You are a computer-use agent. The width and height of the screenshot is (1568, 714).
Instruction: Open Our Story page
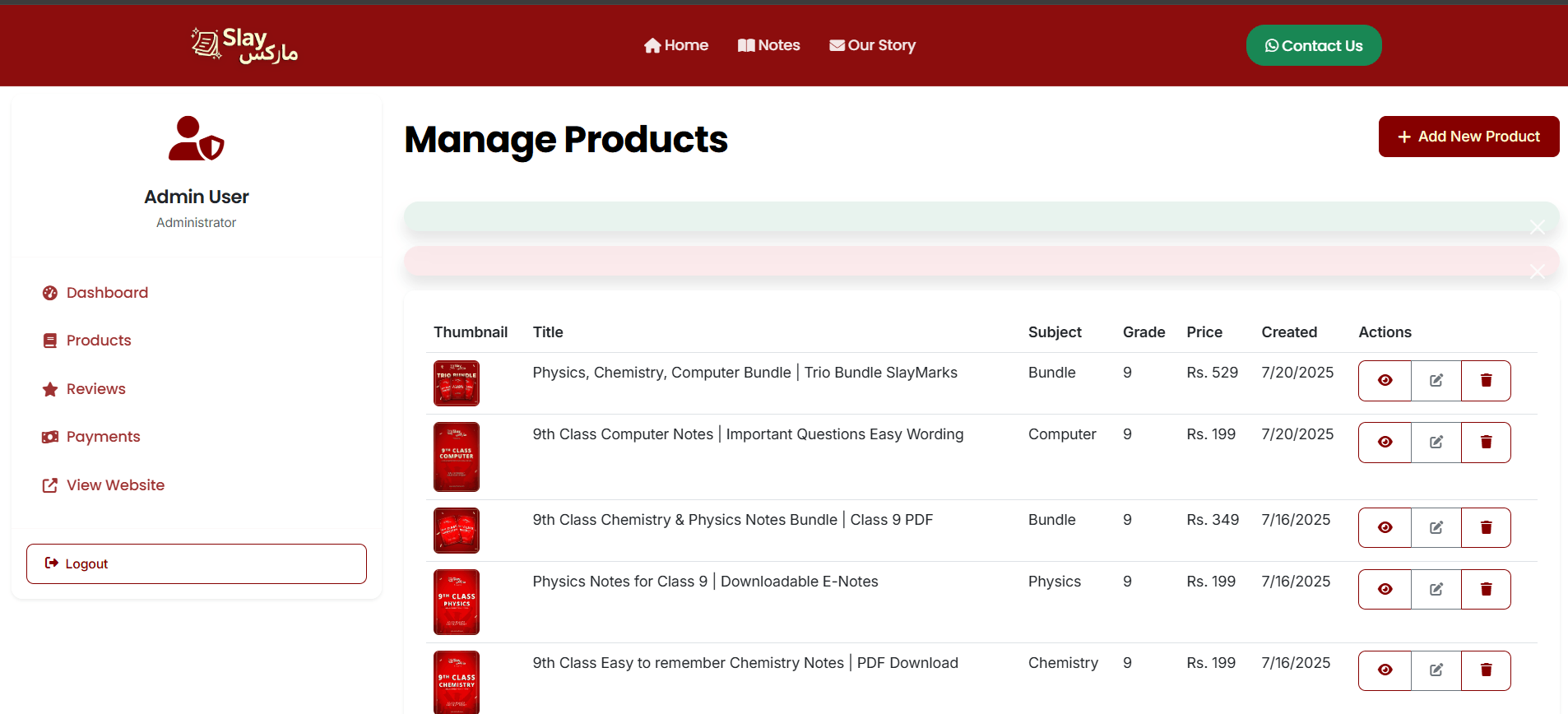click(873, 45)
